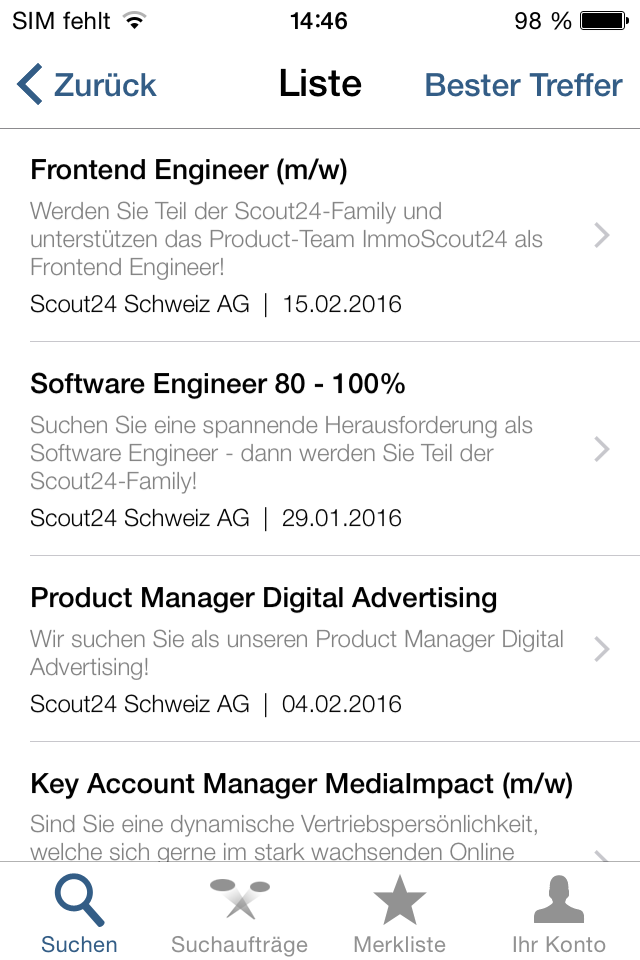The height and width of the screenshot is (960, 640).
Task: Open Frontend Engineer (m/w) job title
Action: [x=189, y=170]
